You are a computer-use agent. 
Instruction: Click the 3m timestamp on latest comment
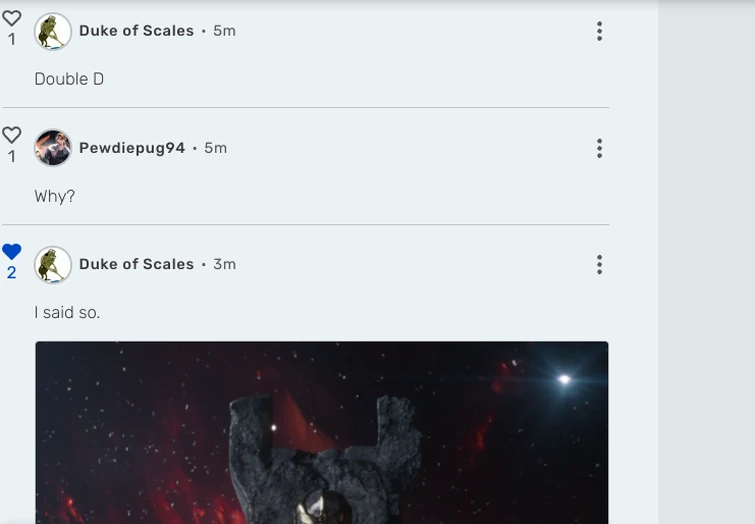[x=224, y=264]
